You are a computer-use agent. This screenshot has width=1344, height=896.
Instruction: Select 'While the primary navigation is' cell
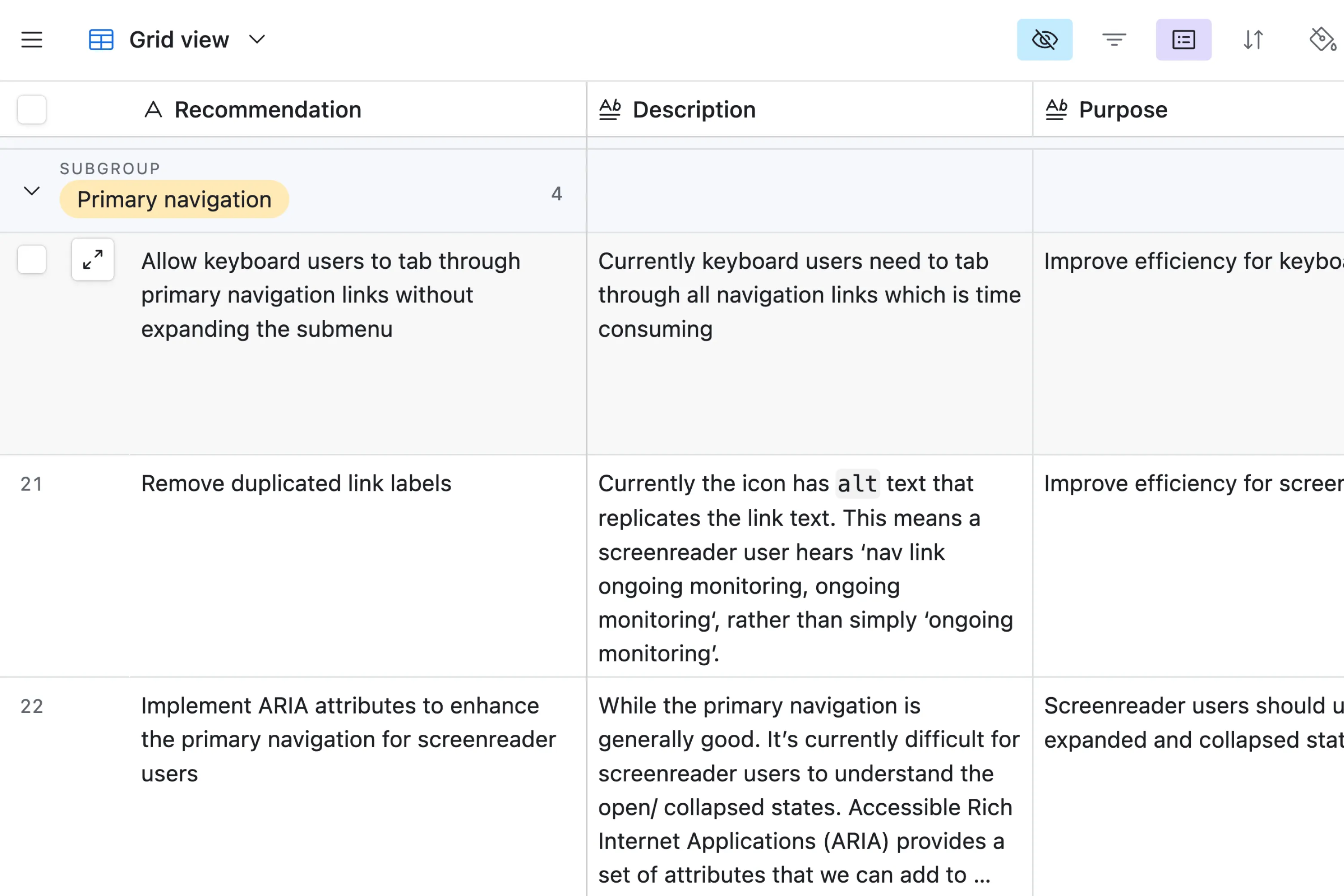[x=810, y=787]
